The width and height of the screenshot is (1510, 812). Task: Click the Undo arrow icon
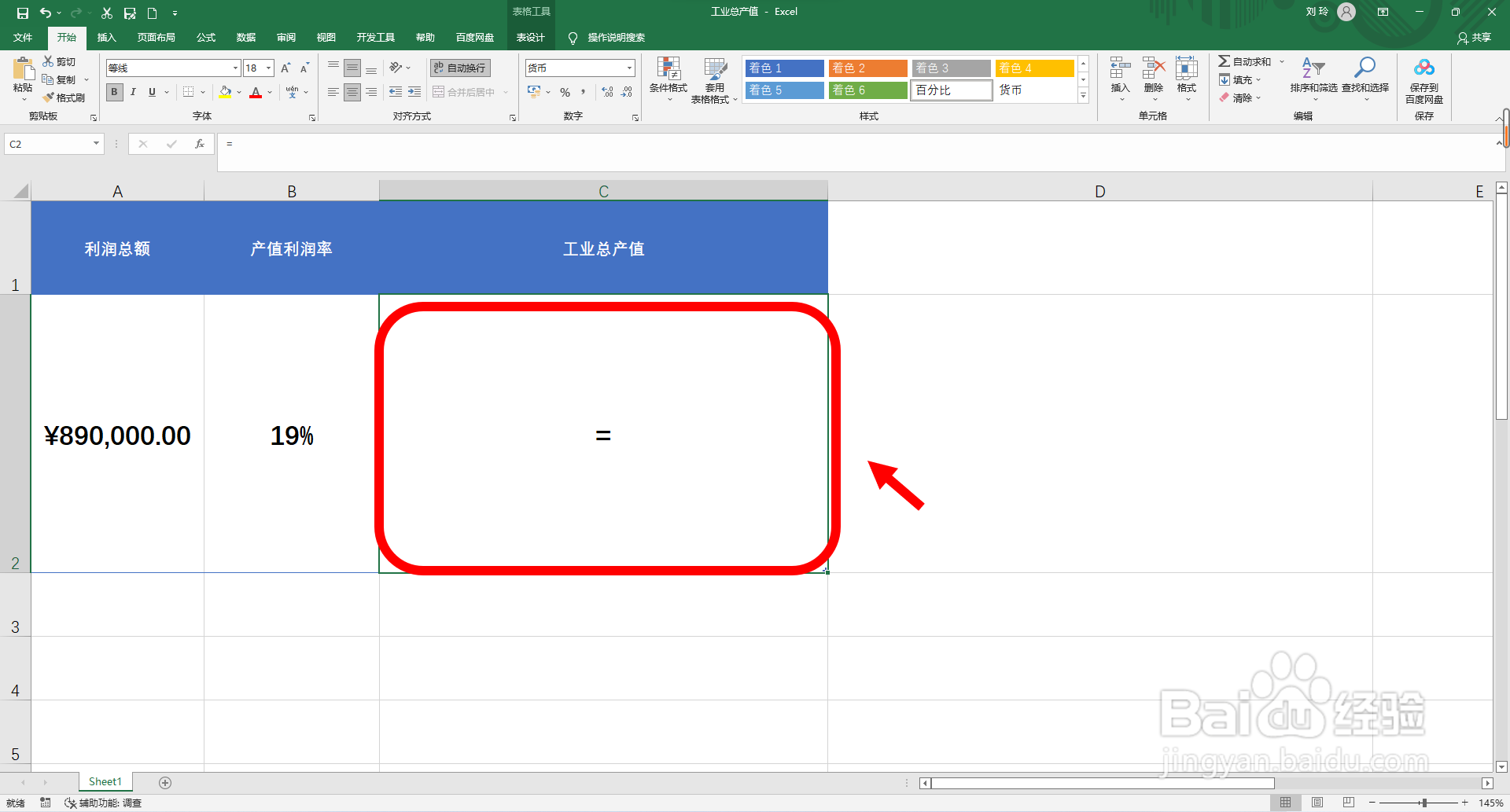point(46,13)
